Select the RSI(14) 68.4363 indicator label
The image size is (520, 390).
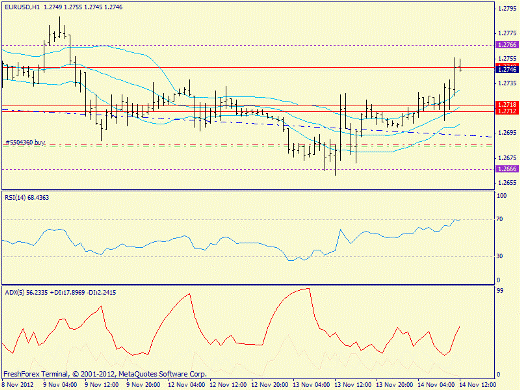click(26, 198)
